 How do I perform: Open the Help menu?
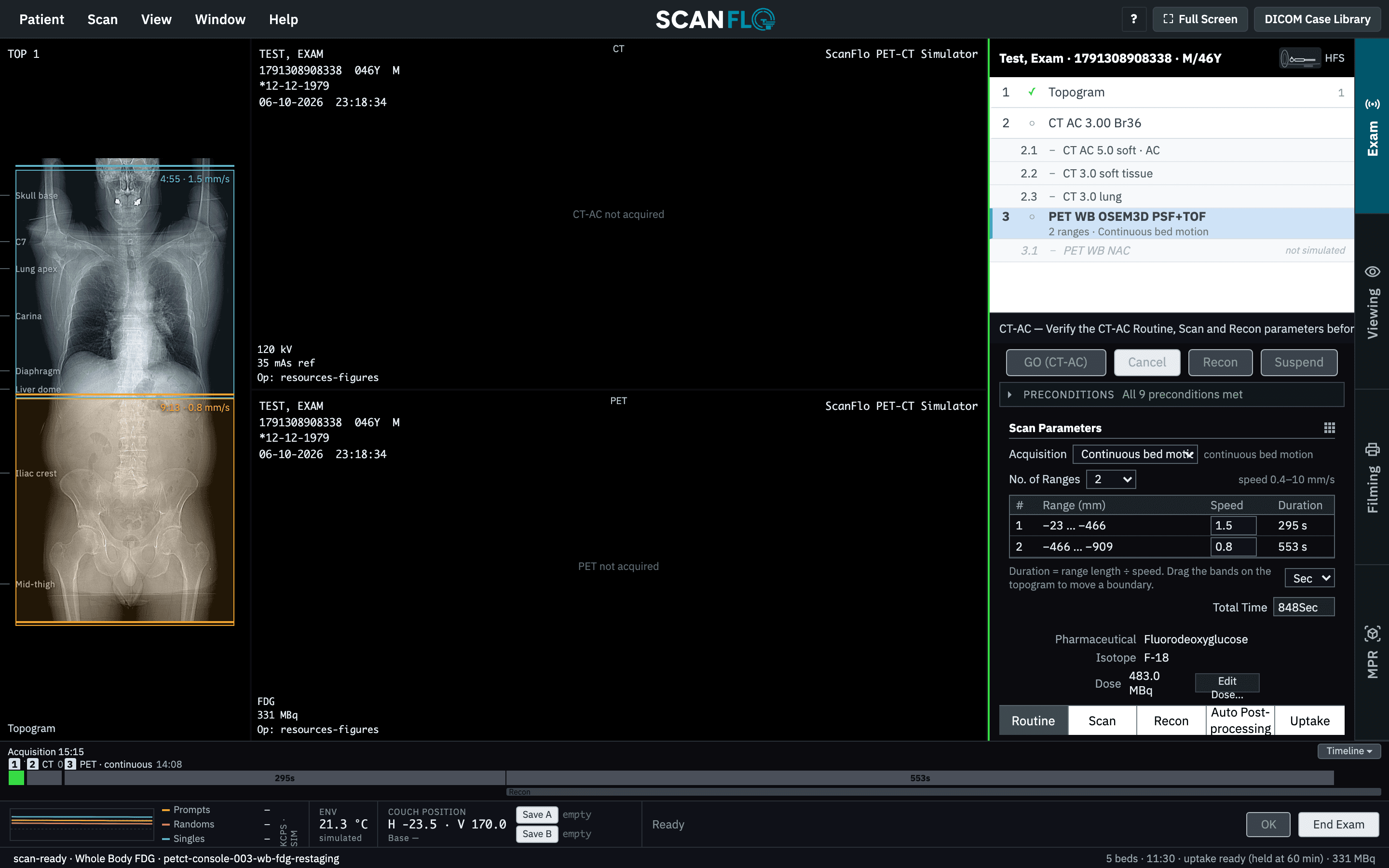click(x=284, y=19)
